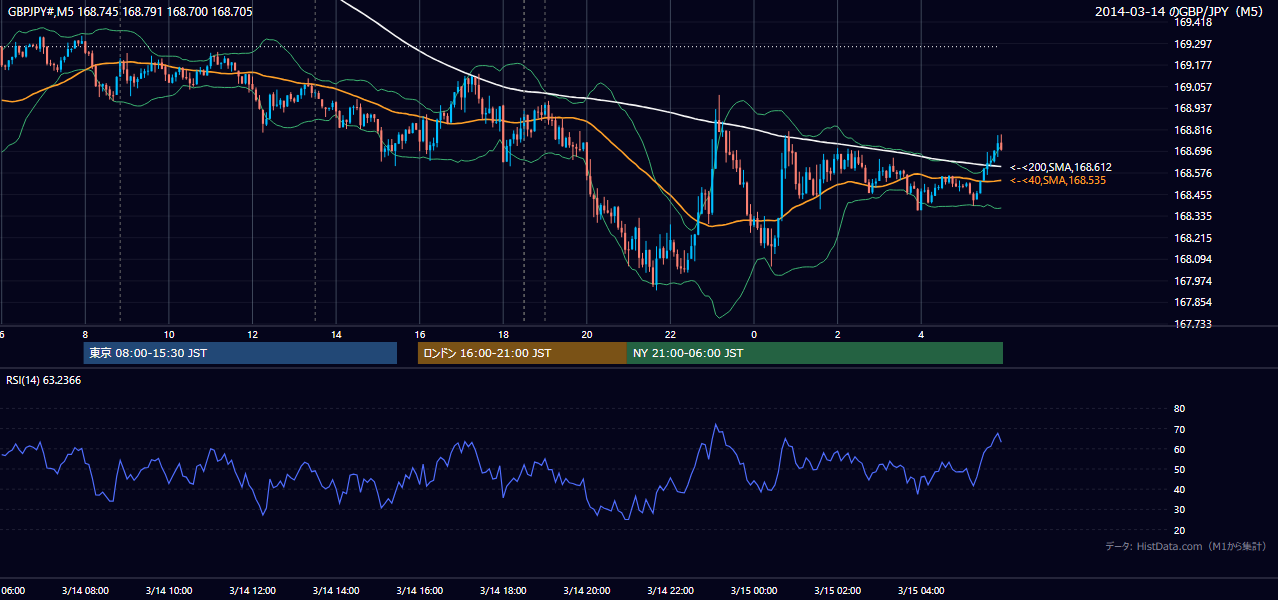Click bottom date label 3/14 10:00
This screenshot has height=600, width=1278.
[168, 590]
